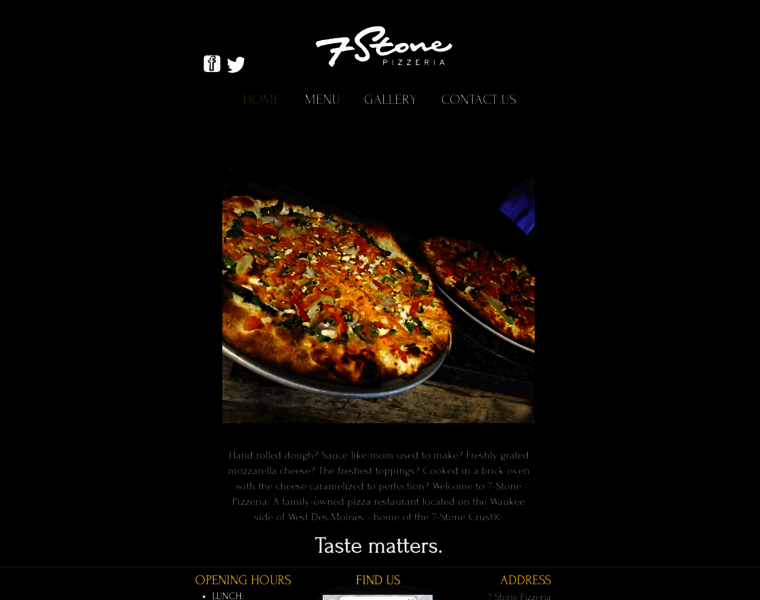
Task: Open the GALLERY page
Action: pyautogui.click(x=390, y=99)
